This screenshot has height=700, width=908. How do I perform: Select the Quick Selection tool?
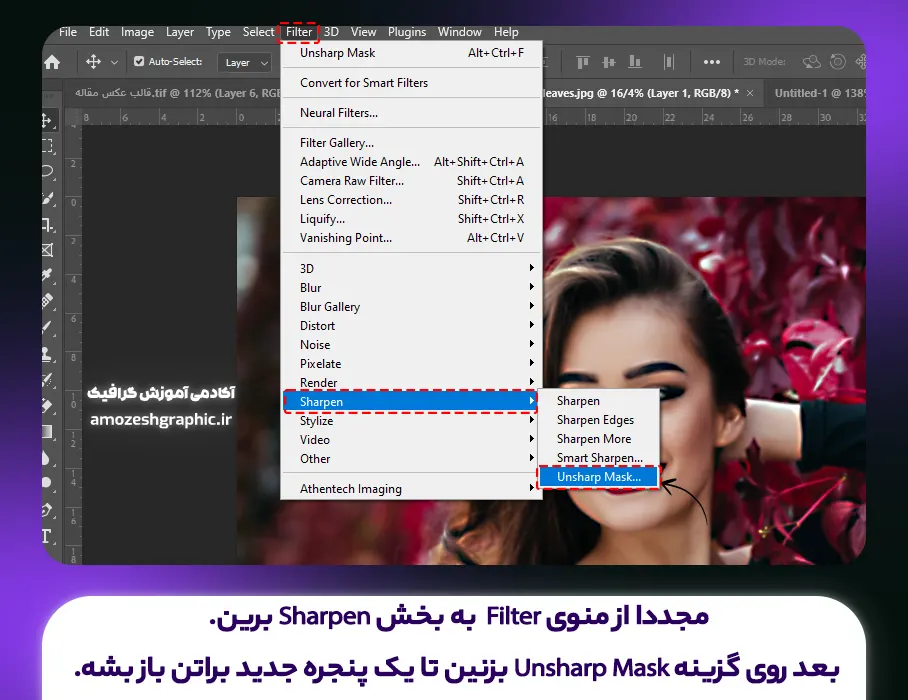(x=49, y=199)
